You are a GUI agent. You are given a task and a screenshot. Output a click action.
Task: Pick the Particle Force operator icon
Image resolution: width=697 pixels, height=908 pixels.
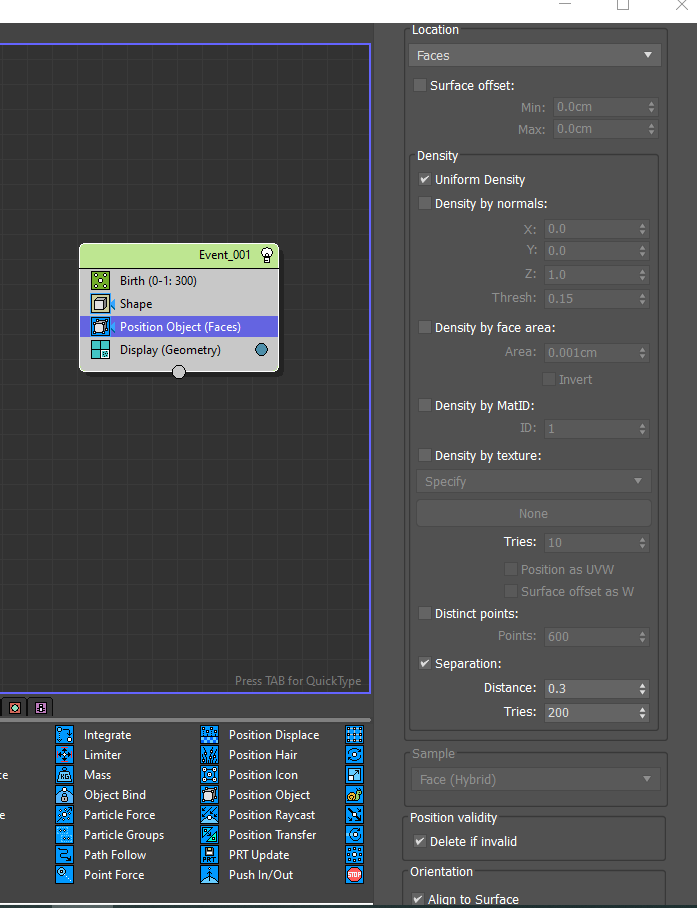[x=65, y=815]
